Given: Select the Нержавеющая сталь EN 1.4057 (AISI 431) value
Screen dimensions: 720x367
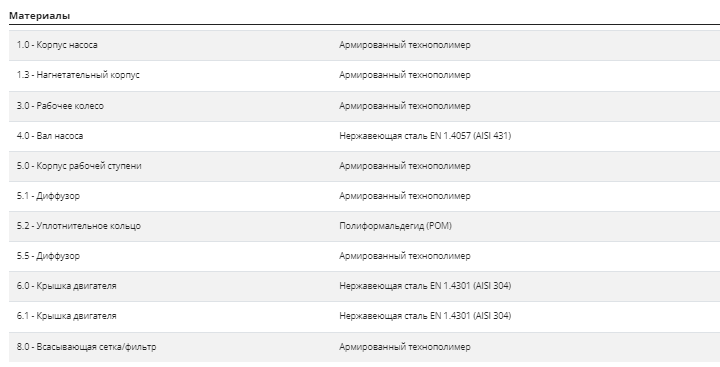Looking at the screenshot, I should (x=425, y=136).
